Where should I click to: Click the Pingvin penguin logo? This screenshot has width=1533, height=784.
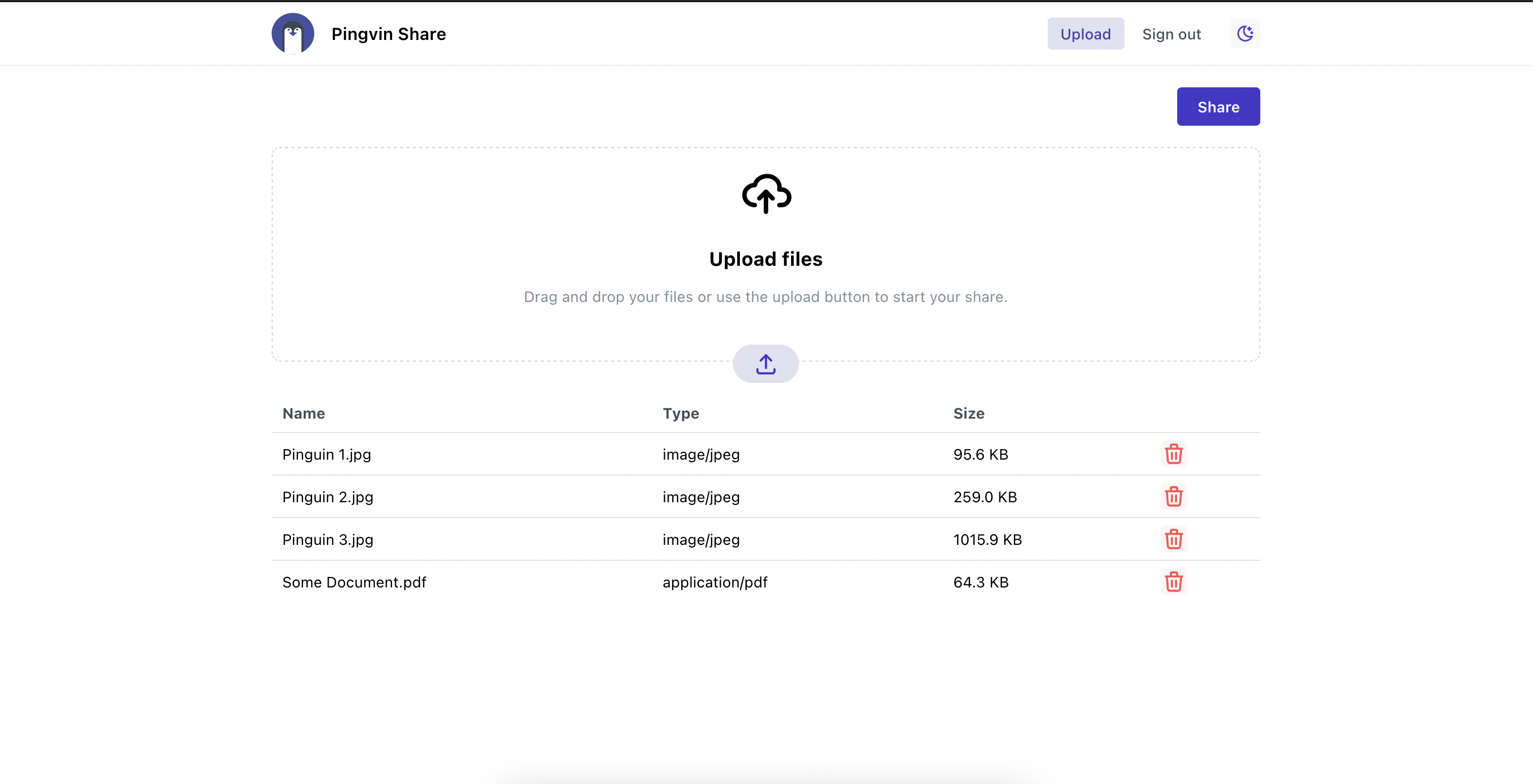(x=293, y=34)
